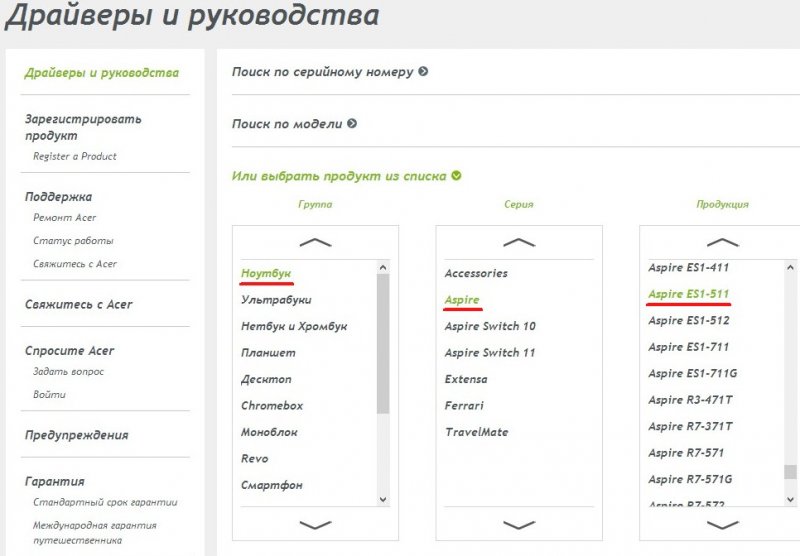Choose Aspire ES1-511 product
Image resolution: width=800 pixels, height=556 pixels.
(x=688, y=294)
